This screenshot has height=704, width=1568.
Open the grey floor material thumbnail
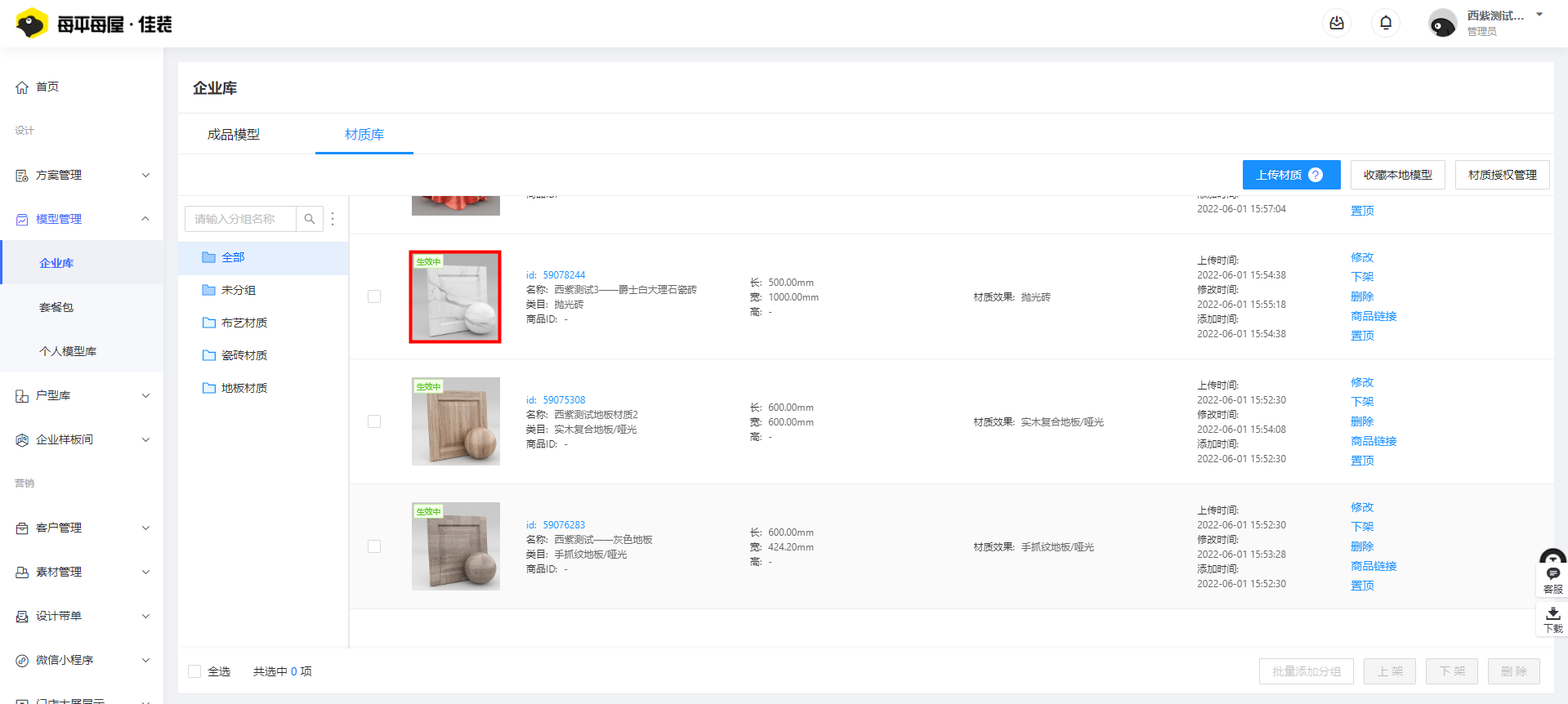pos(456,546)
